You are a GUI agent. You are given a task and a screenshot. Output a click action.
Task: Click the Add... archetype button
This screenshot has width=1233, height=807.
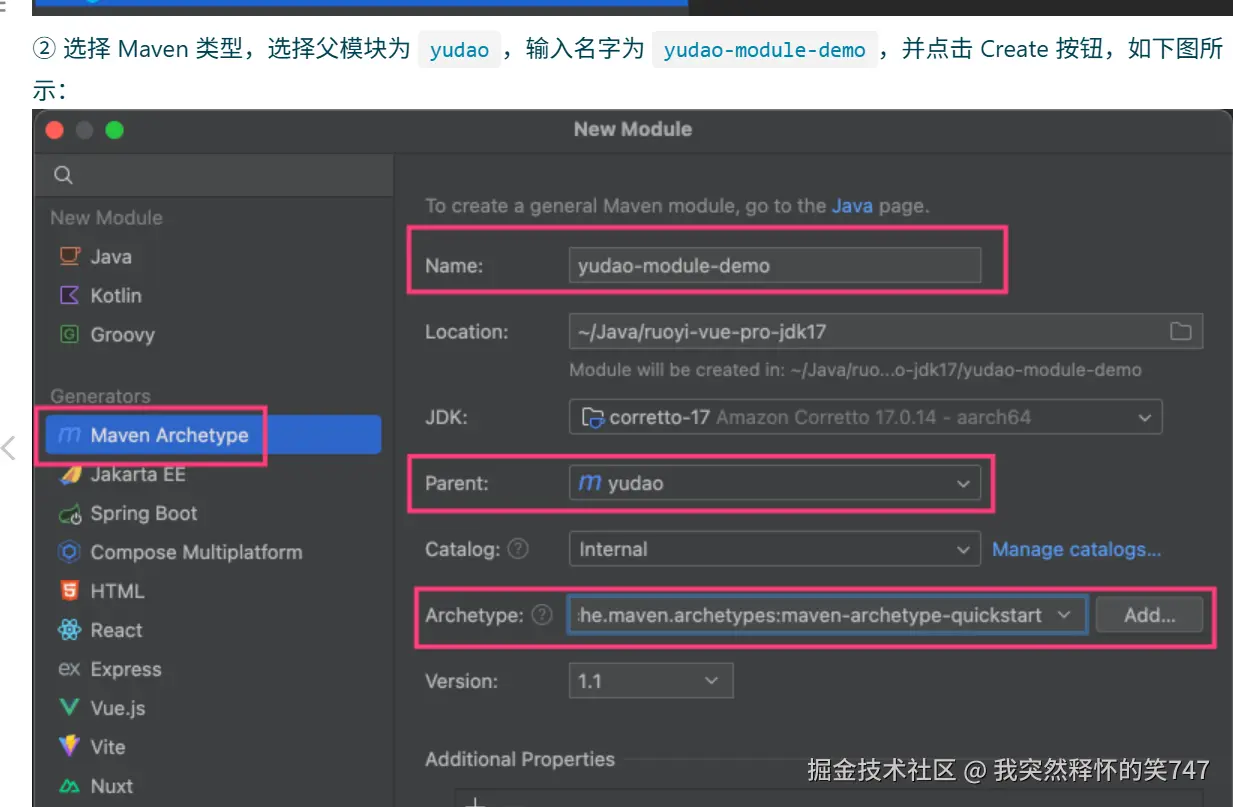coord(1149,615)
